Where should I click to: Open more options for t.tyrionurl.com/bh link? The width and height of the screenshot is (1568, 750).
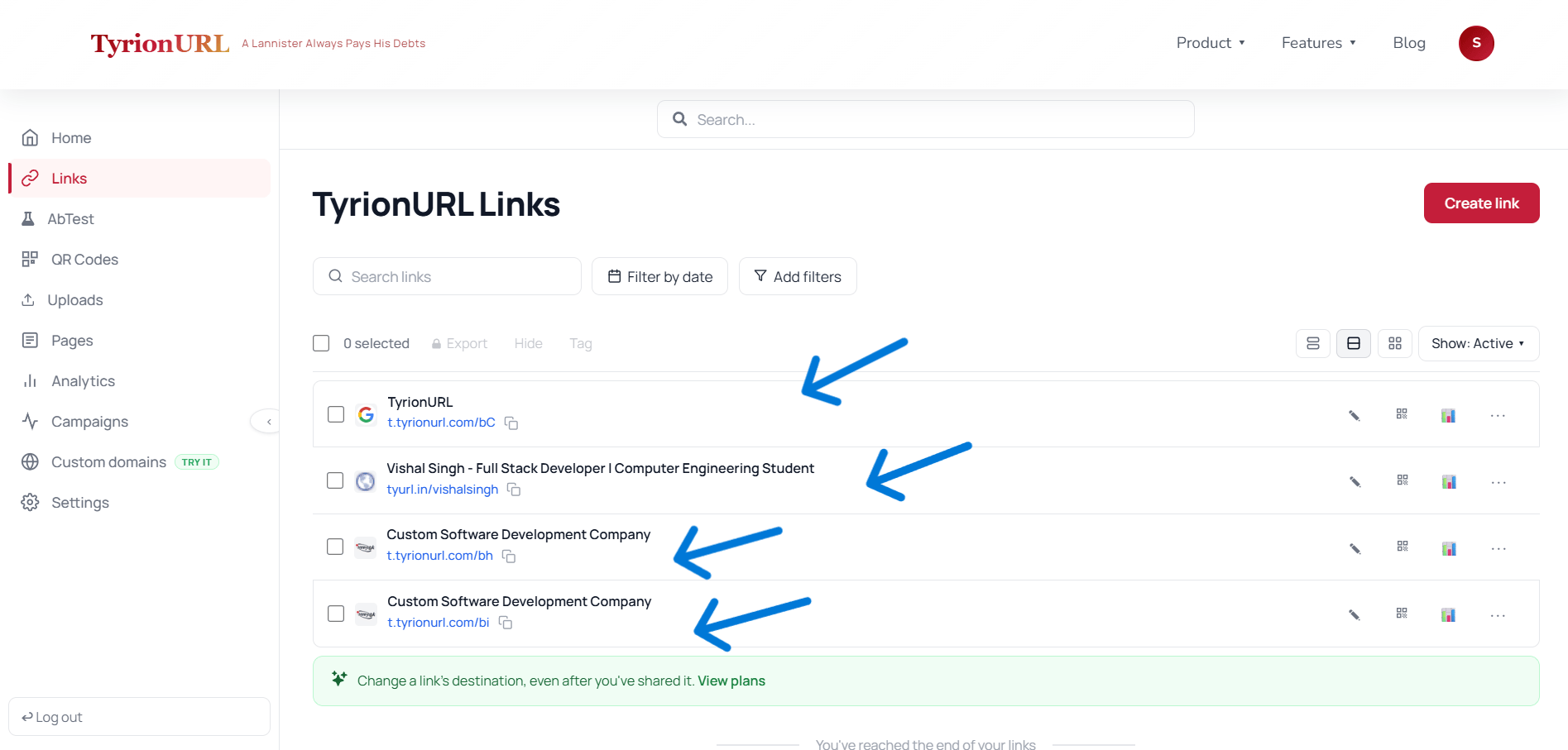coord(1498,548)
